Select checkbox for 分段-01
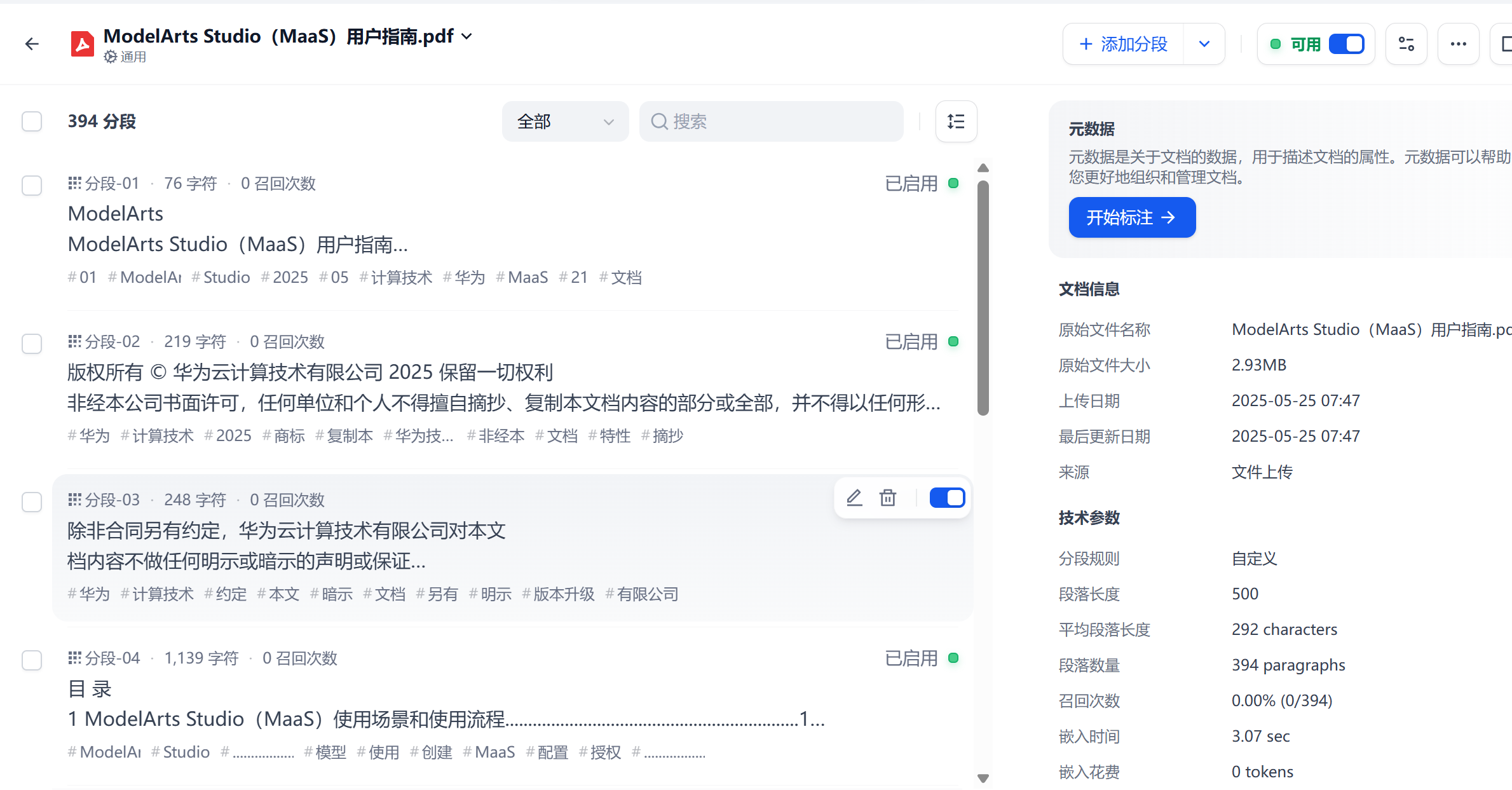This screenshot has height=790, width=1512. click(x=32, y=185)
